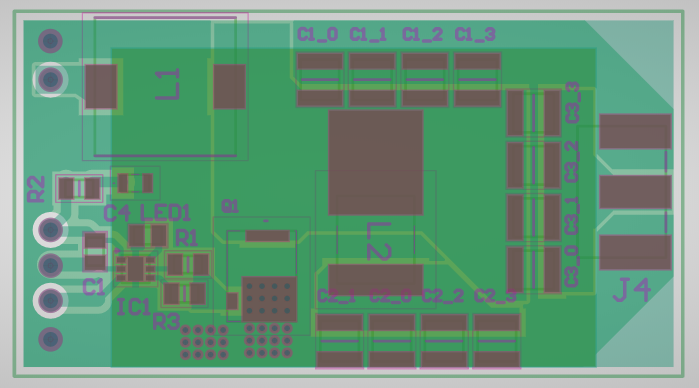This screenshot has width=699, height=388.
Task: Click the via array below R3
Action: pos(204,343)
